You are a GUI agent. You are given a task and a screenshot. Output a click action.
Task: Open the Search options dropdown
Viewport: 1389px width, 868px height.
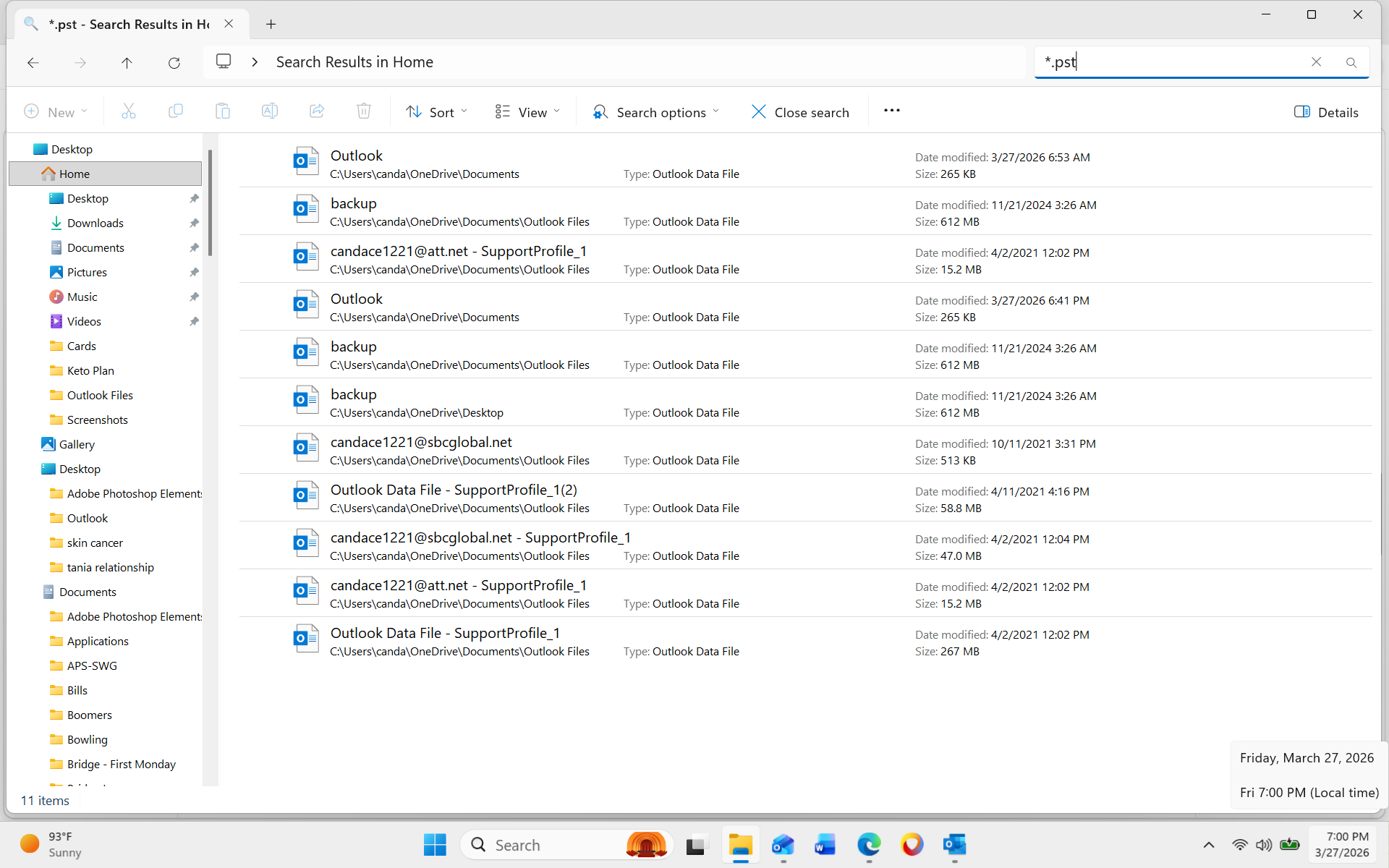tap(656, 111)
